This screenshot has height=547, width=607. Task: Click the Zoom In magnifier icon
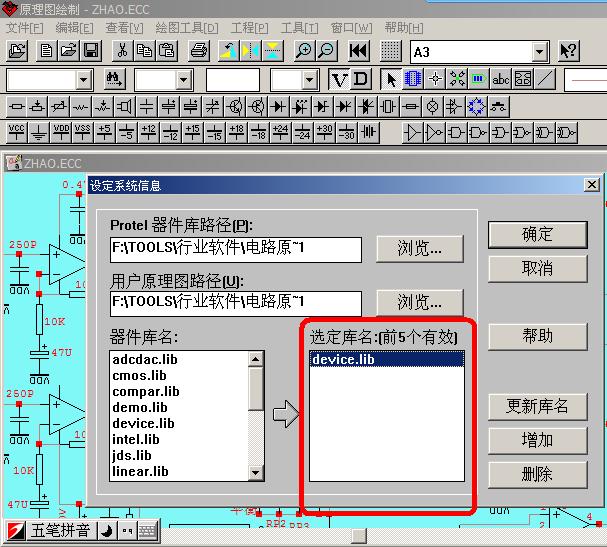pyautogui.click(x=302, y=51)
